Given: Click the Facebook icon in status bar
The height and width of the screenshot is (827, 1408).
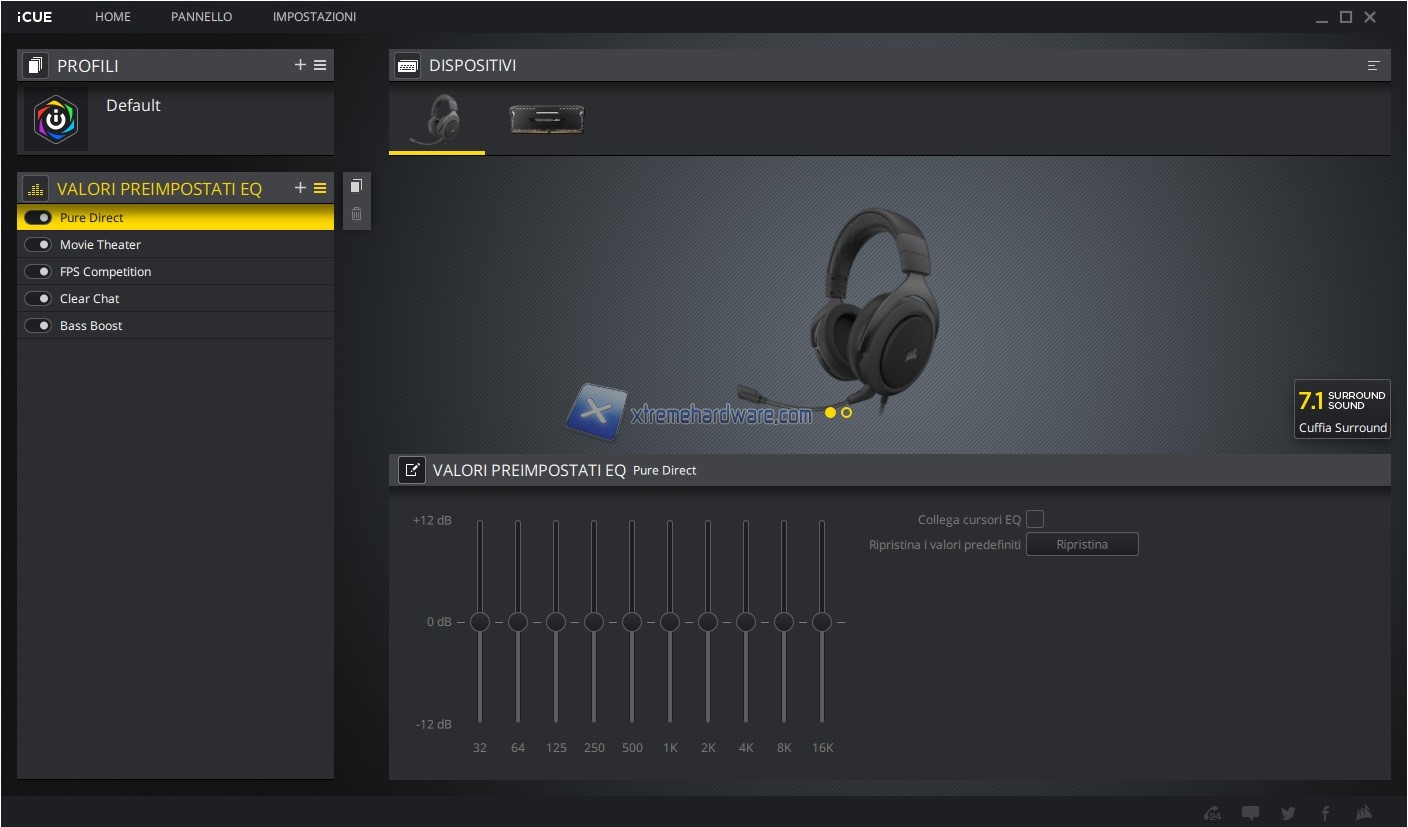Looking at the screenshot, I should [1325, 813].
